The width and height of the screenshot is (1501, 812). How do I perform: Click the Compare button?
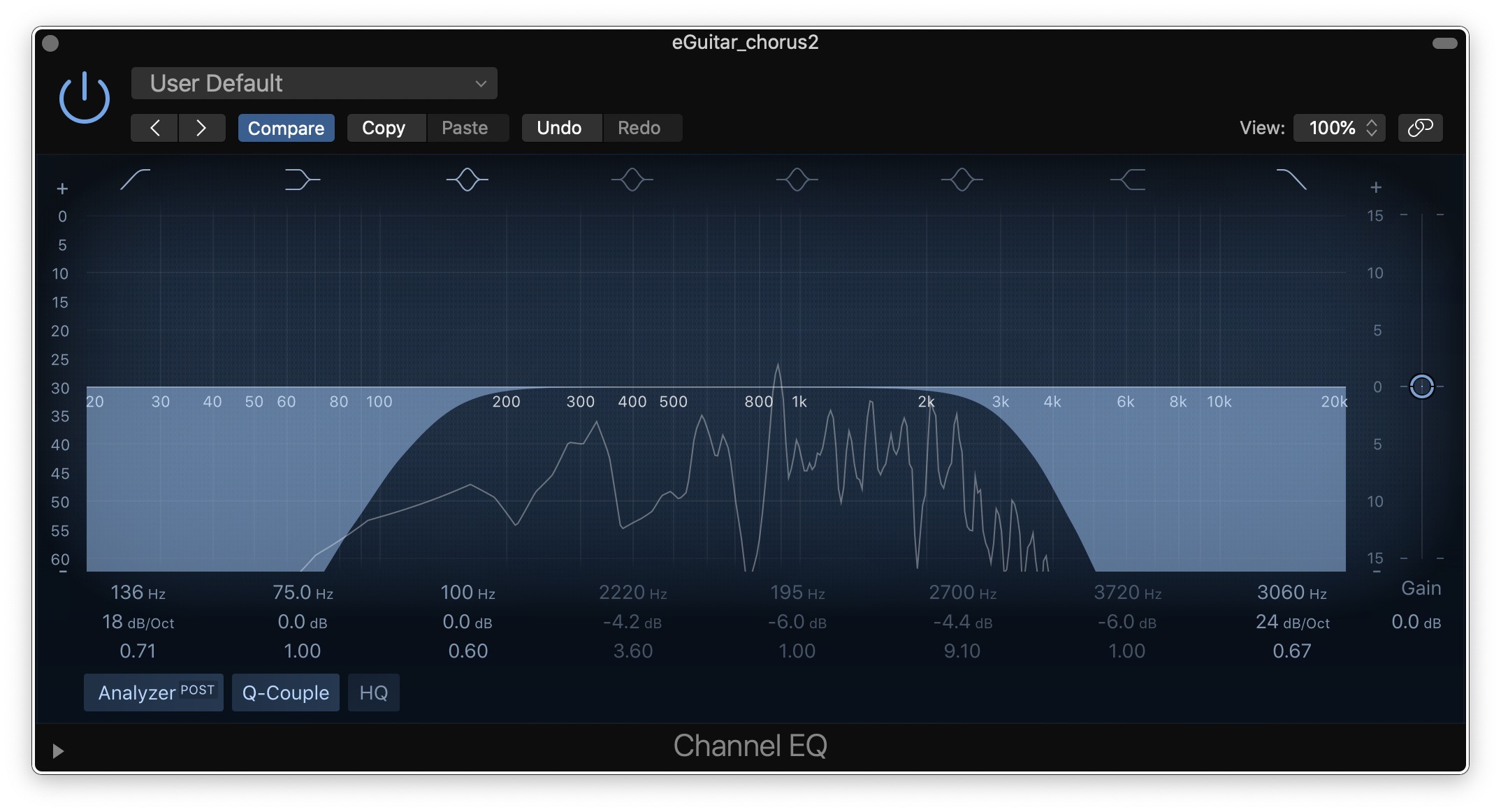pyautogui.click(x=286, y=128)
